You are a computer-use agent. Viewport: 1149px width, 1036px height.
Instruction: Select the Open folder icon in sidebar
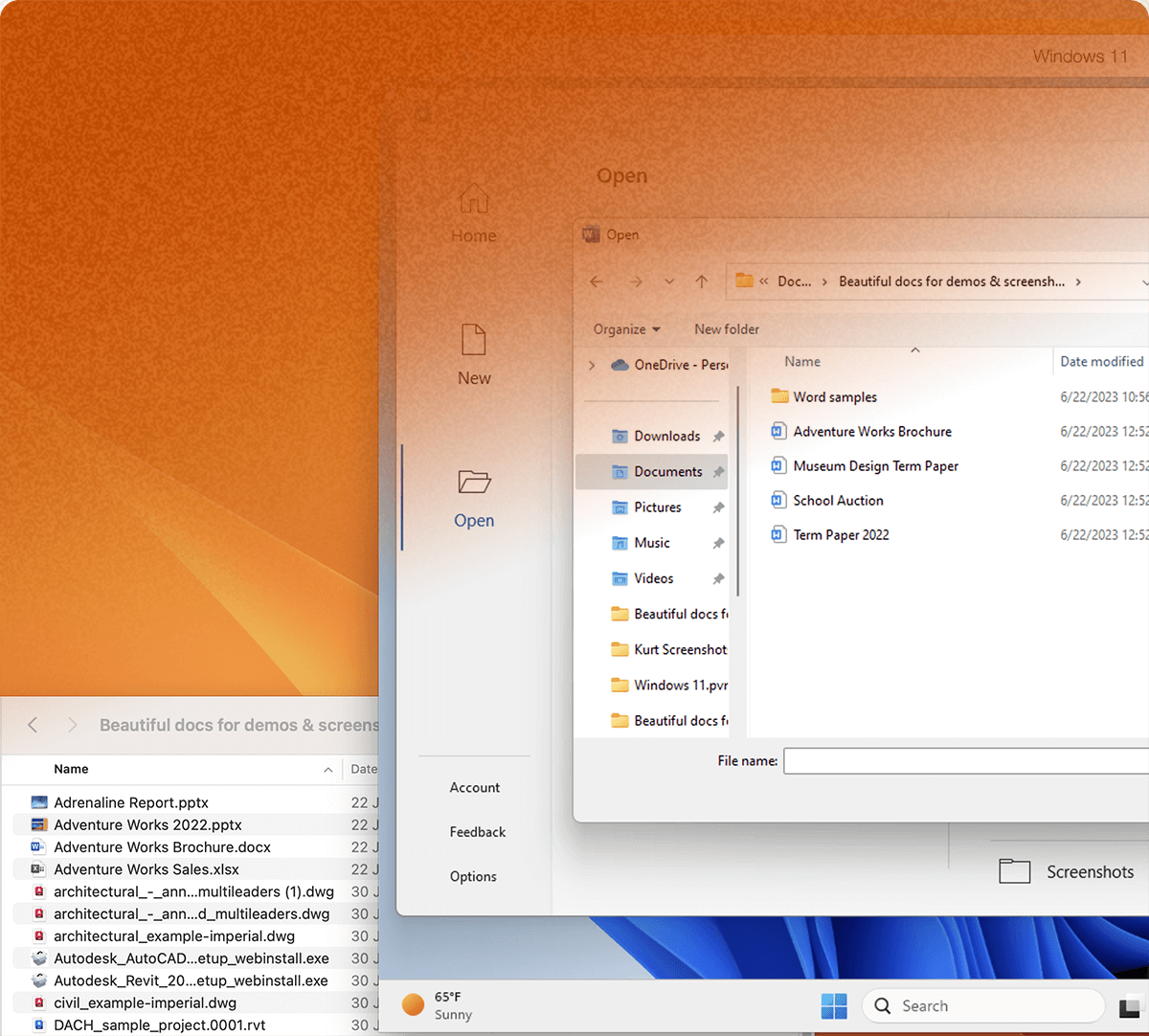[x=474, y=482]
